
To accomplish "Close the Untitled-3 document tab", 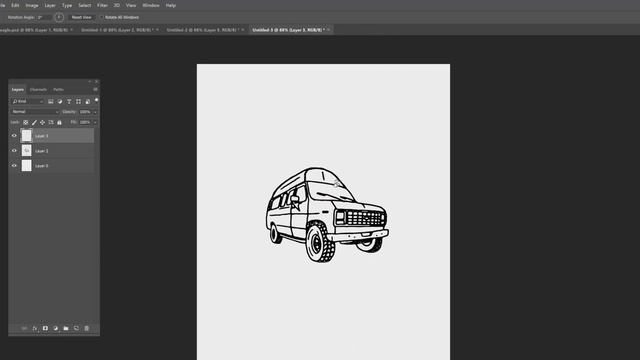I will tap(329, 30).
